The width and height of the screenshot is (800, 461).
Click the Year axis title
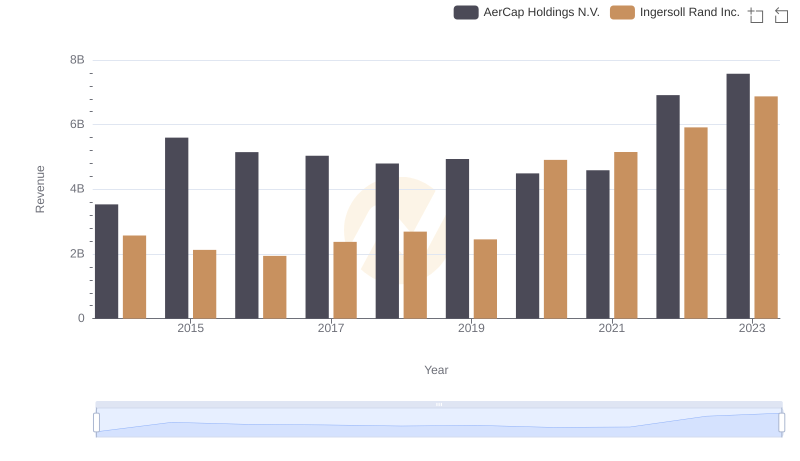point(436,370)
